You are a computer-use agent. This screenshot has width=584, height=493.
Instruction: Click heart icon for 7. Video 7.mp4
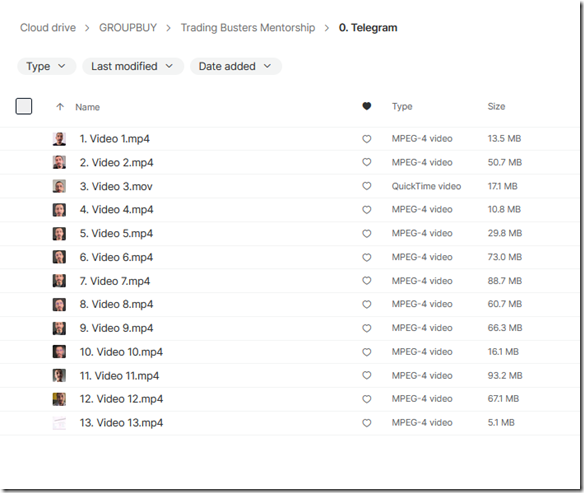366,280
